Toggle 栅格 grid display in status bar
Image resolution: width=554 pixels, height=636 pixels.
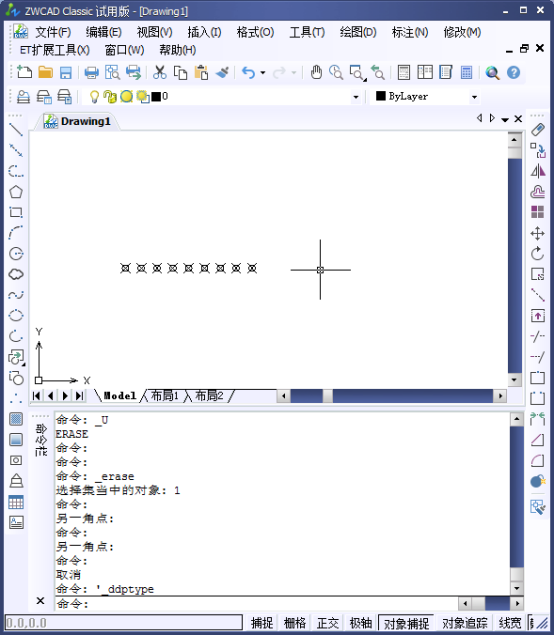click(x=295, y=623)
